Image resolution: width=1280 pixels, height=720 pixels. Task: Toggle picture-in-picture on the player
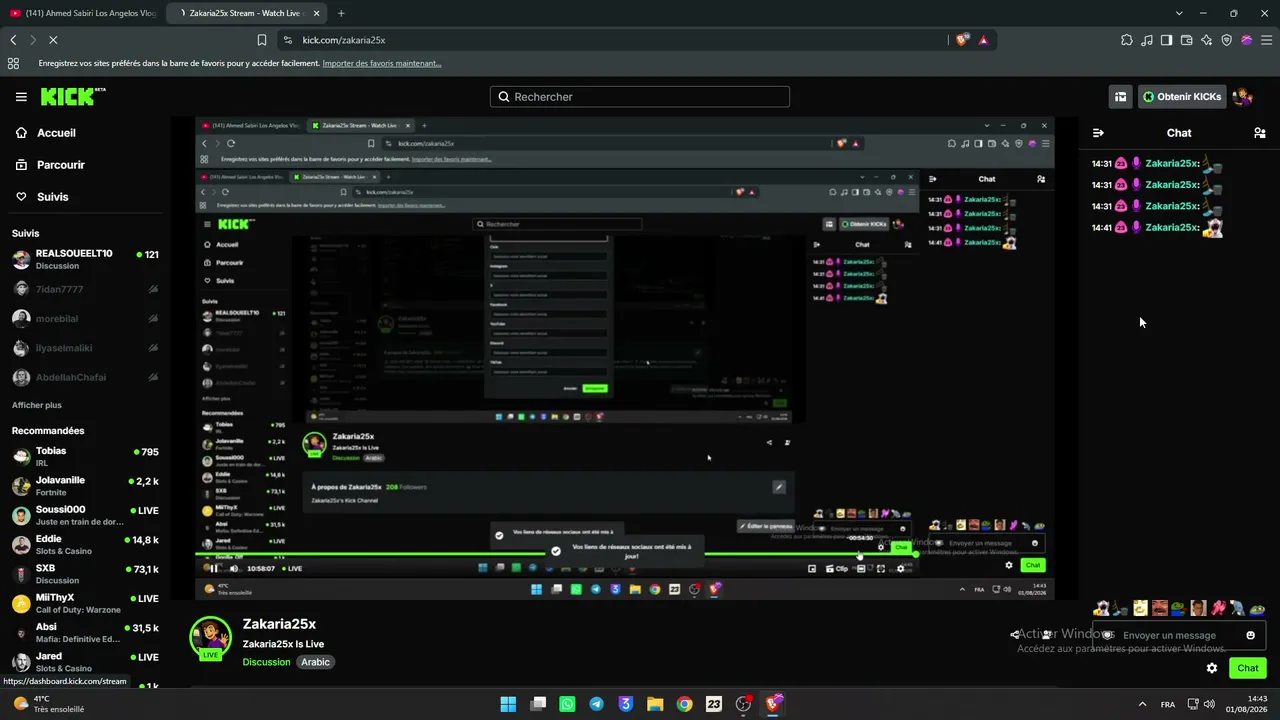tap(812, 569)
